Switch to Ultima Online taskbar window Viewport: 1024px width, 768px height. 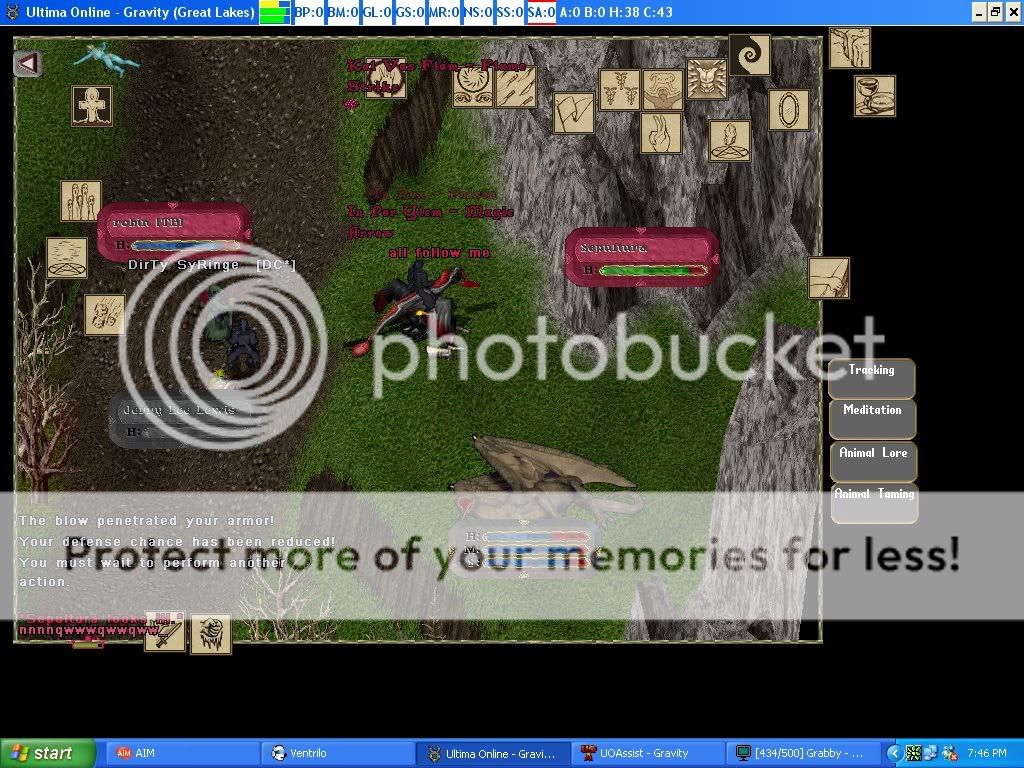click(x=494, y=753)
